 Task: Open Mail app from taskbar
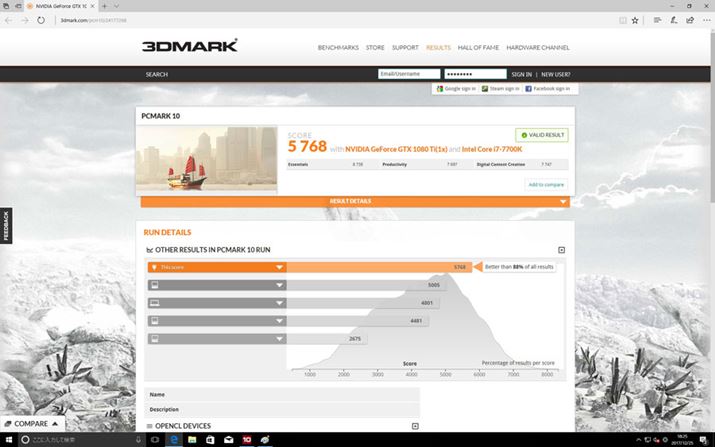click(x=228, y=440)
